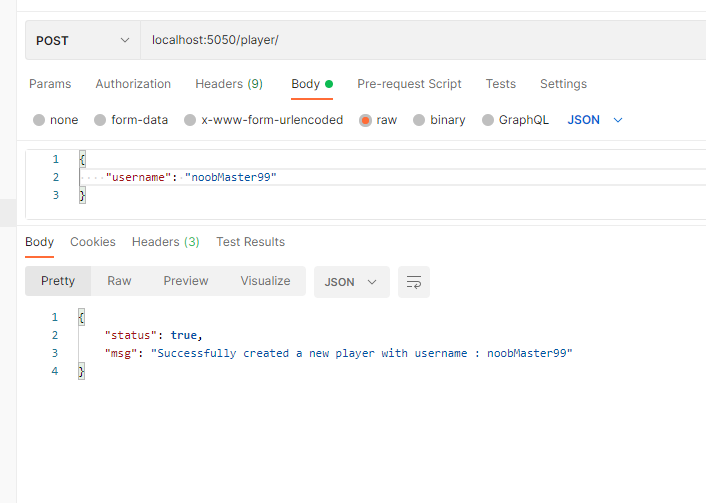Toggle the wrap lines icon in response
Viewport: 706px width, 503px height.
tap(413, 282)
